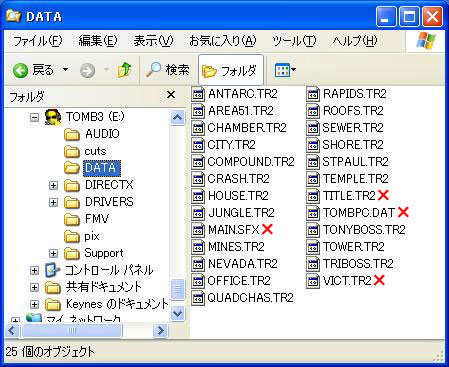The width and height of the screenshot is (449, 367).
Task: Click the folder tree horizontal scroll thumb
Action: (x=72, y=331)
